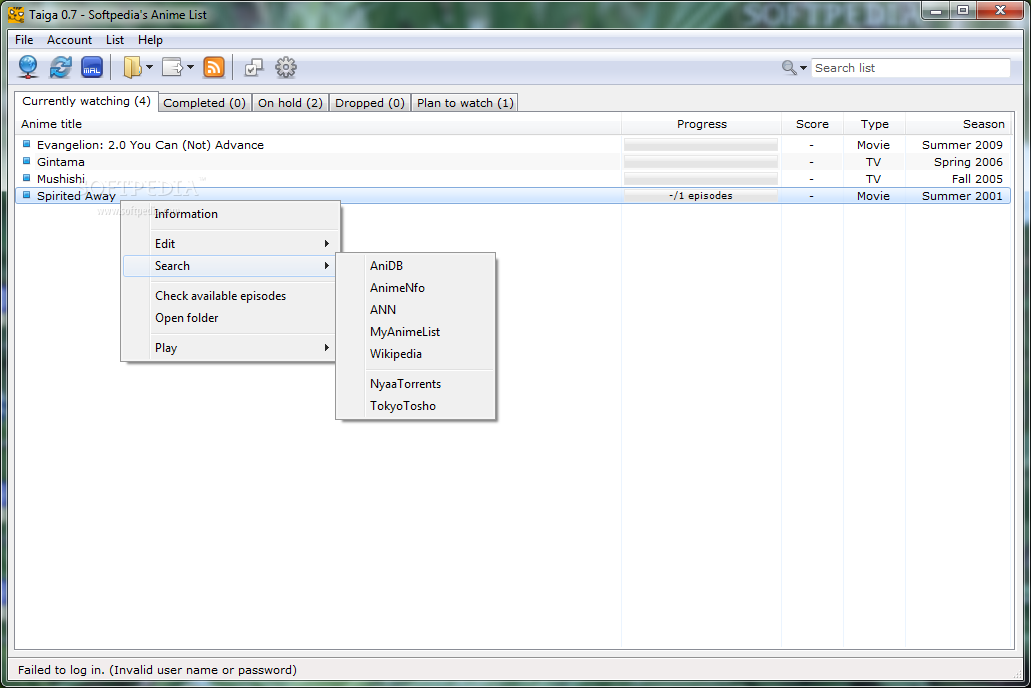Switch to Currently watching tab
Screen dimensions: 1031x688
tap(86, 101)
